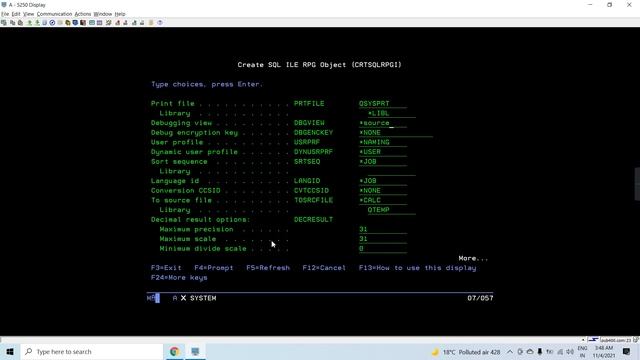Viewport: 640px width, 360px height.
Task: Show hidden system tray icons
Action: [x=510, y=351]
